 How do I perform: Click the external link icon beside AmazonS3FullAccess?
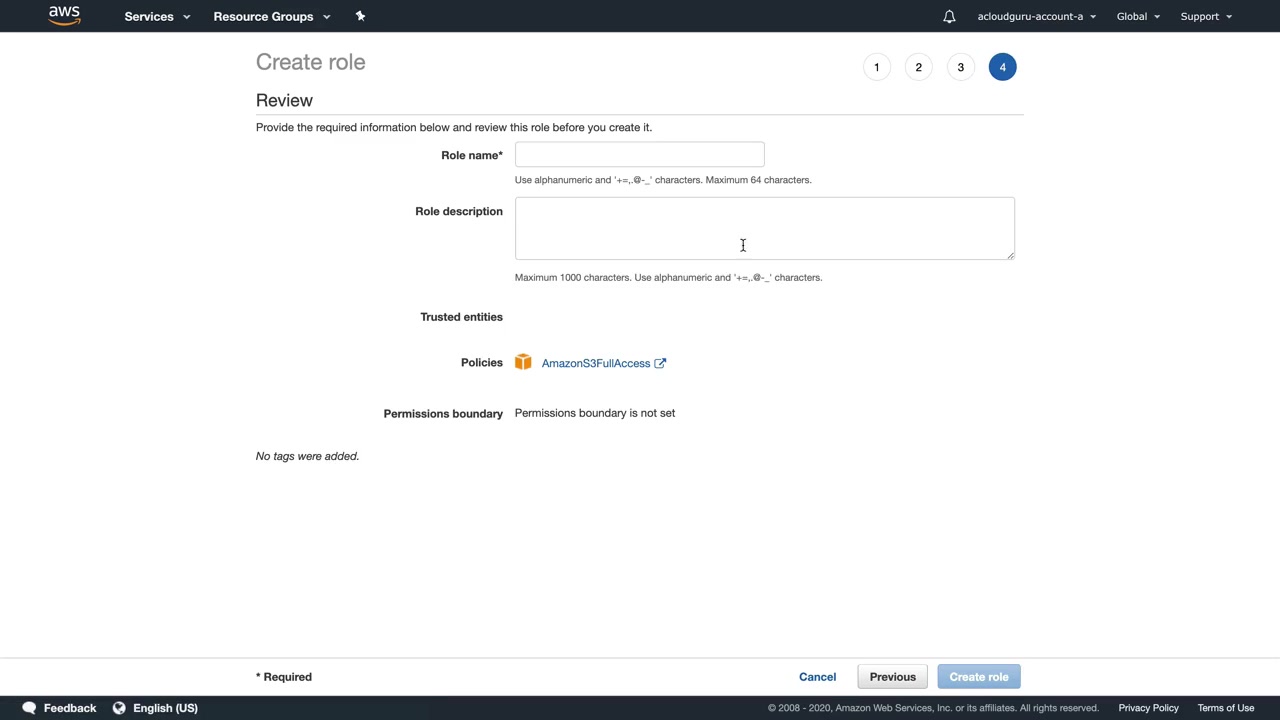[x=660, y=363]
